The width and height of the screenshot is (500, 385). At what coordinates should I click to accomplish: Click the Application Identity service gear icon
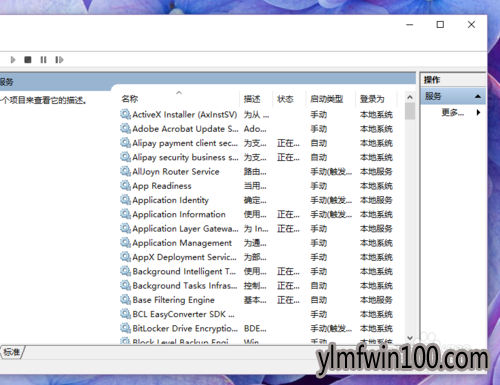(125, 200)
